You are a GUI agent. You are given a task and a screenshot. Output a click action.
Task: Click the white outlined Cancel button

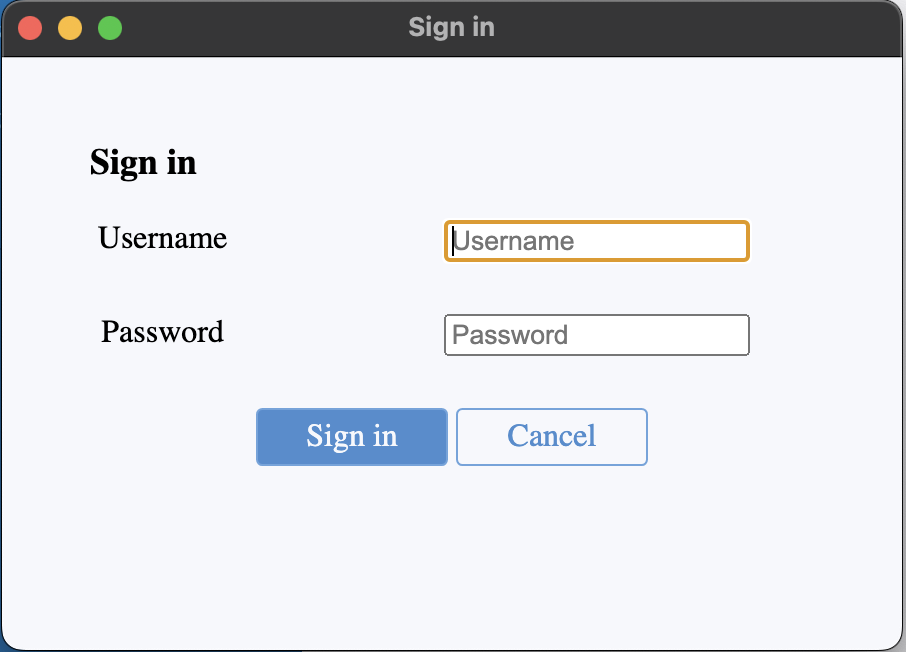click(x=551, y=437)
